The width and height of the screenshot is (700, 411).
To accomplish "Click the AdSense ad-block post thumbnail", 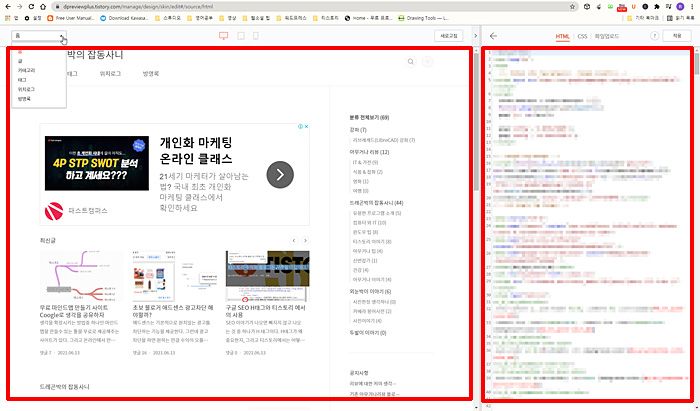I will (175, 276).
